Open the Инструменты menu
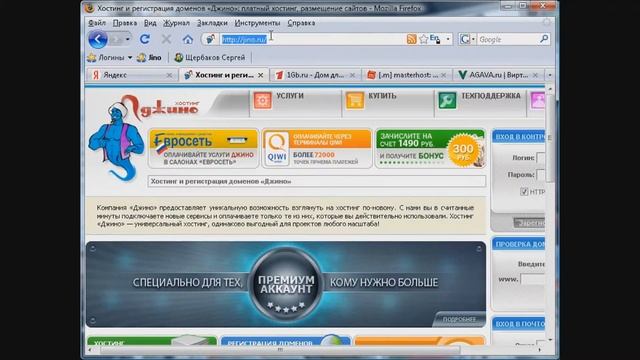The image size is (640, 360). (258, 23)
